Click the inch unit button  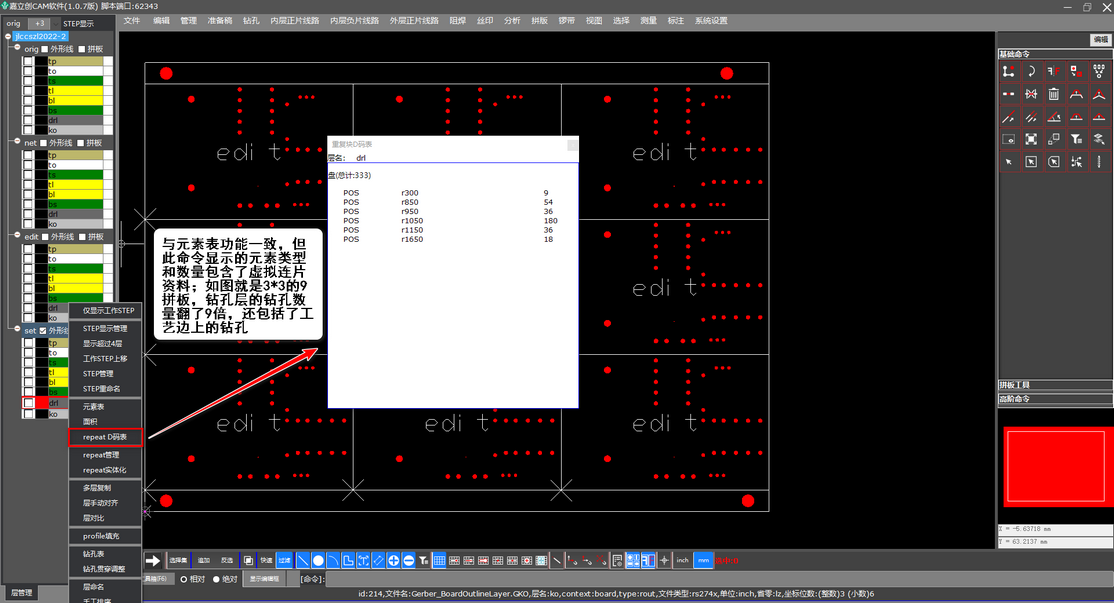pos(682,560)
